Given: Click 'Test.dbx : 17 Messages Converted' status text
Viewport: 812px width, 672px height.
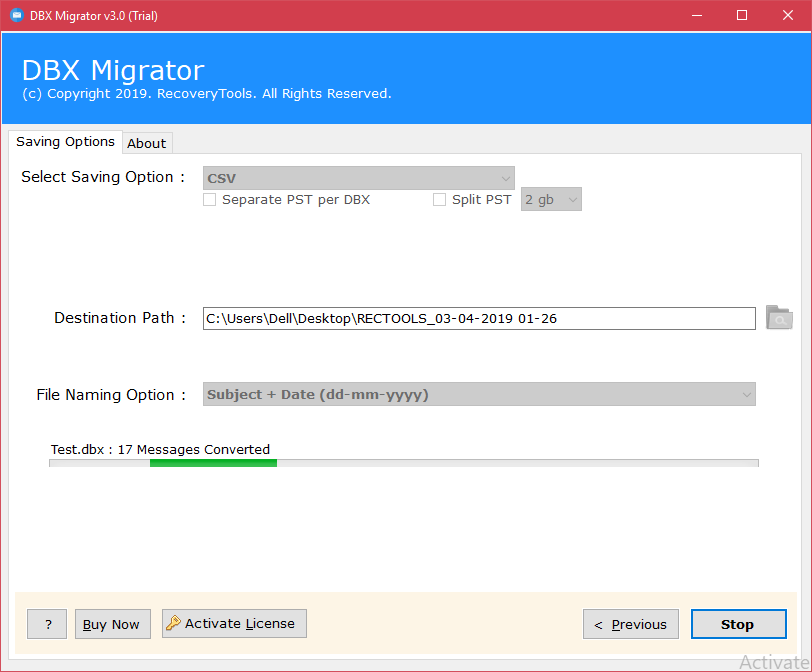Looking at the screenshot, I should [x=160, y=449].
